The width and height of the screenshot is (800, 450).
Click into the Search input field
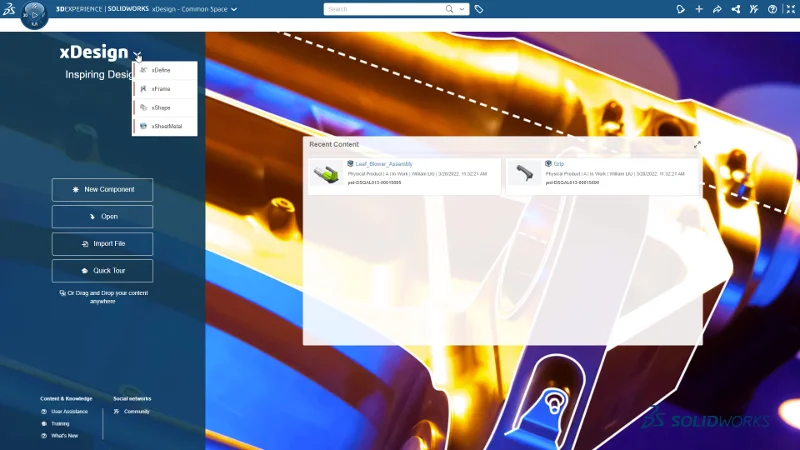click(385, 9)
